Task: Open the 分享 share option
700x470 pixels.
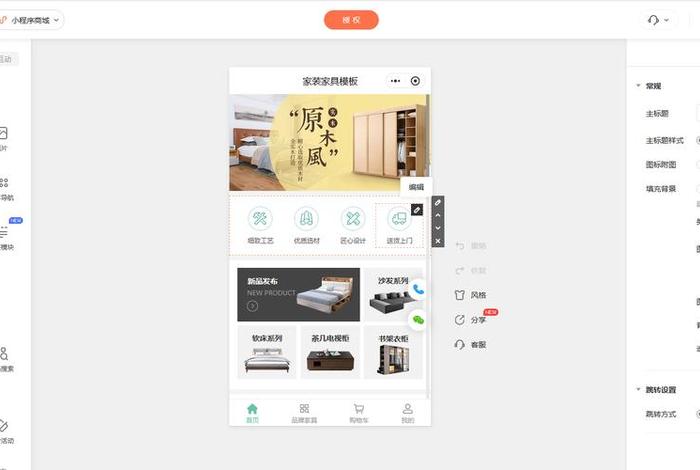Action: (x=471, y=320)
